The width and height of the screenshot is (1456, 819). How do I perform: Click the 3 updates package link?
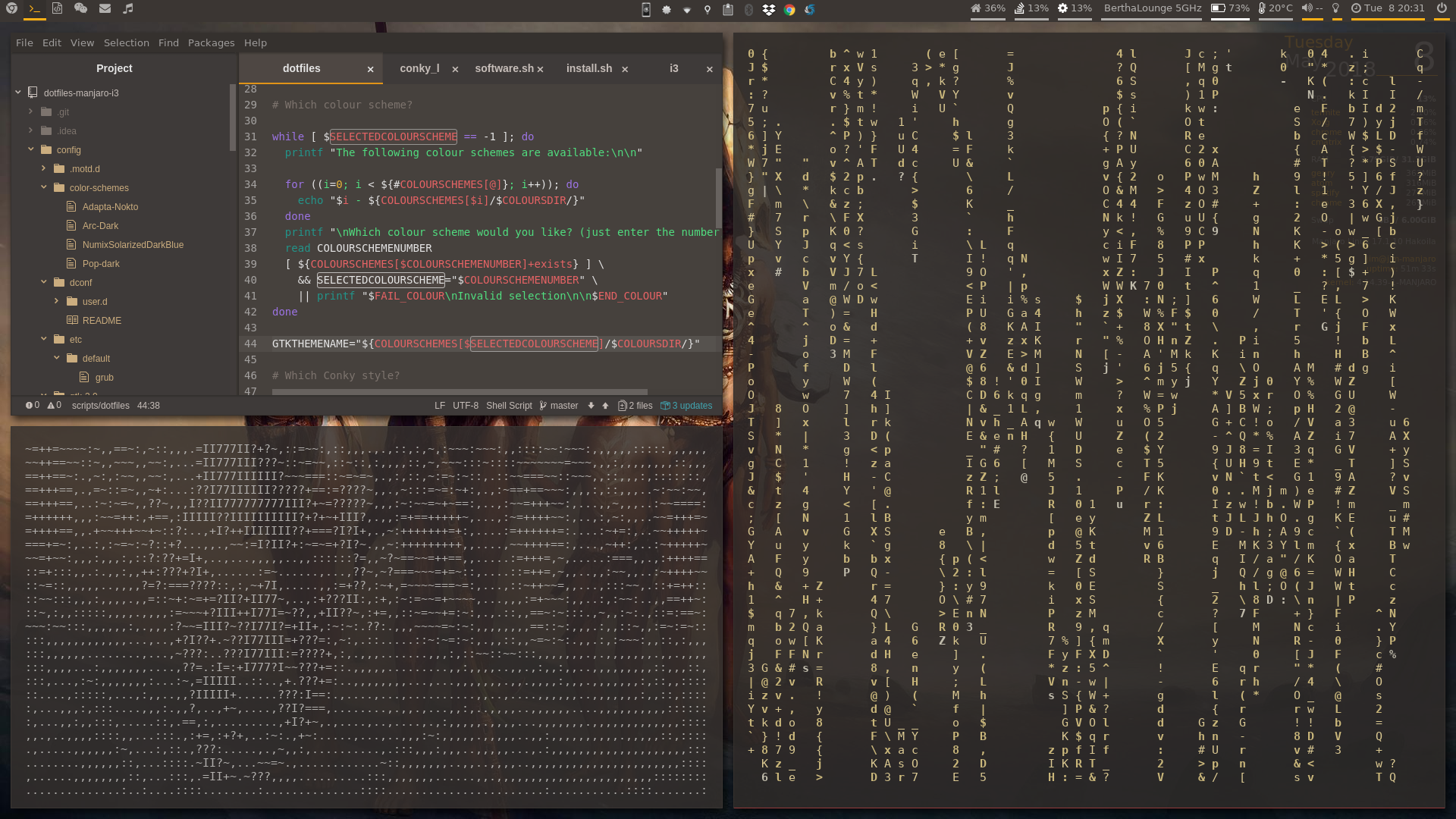point(687,406)
